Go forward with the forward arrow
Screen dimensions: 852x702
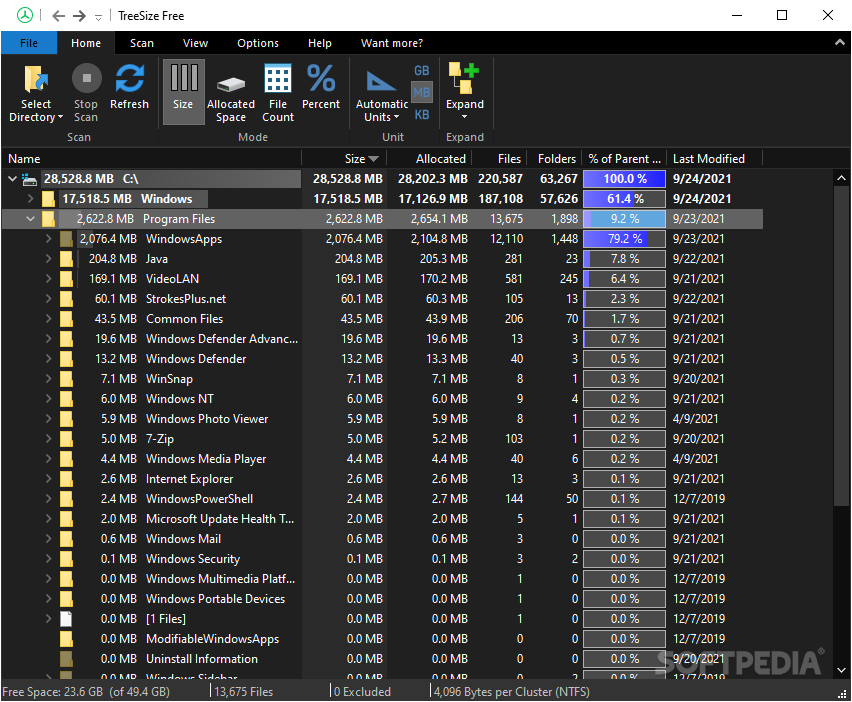[x=79, y=16]
